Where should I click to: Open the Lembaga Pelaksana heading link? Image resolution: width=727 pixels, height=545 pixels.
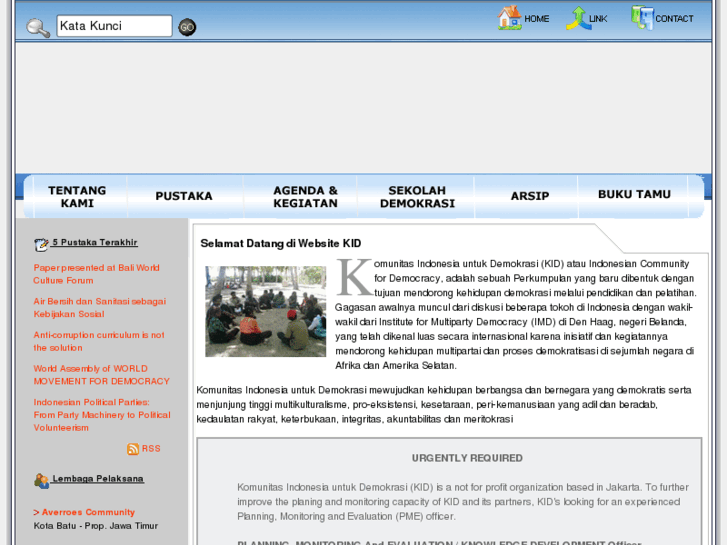(x=98, y=479)
